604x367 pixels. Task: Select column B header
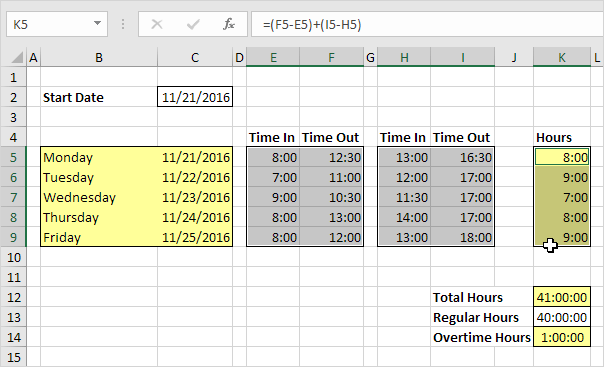coord(99,58)
